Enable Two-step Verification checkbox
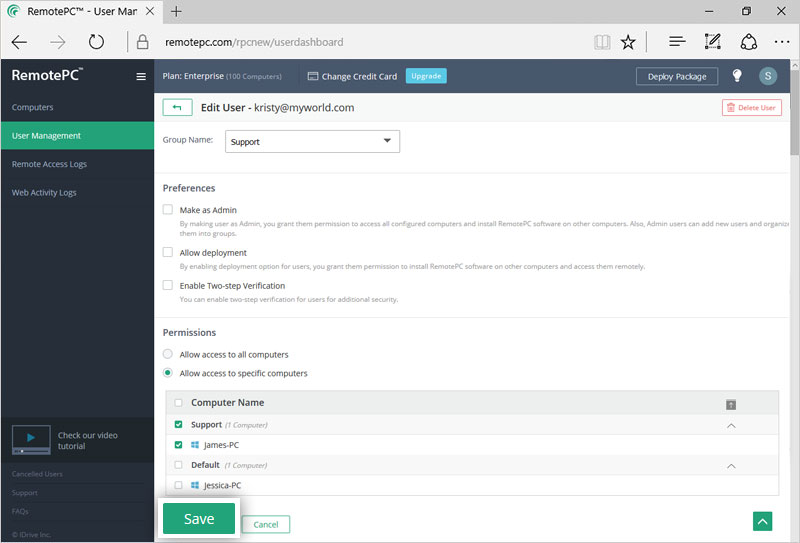 pos(167,285)
